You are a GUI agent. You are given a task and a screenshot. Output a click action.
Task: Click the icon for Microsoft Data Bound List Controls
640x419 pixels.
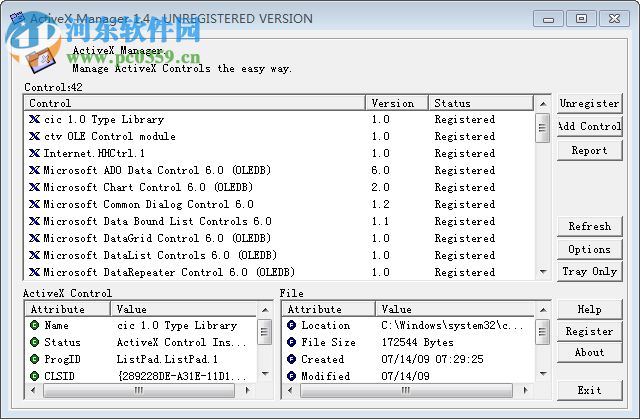(35, 221)
